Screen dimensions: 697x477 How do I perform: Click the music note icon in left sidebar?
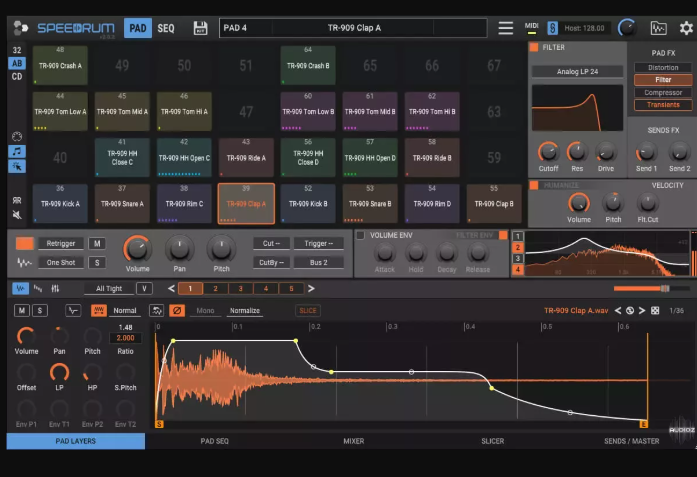17,151
